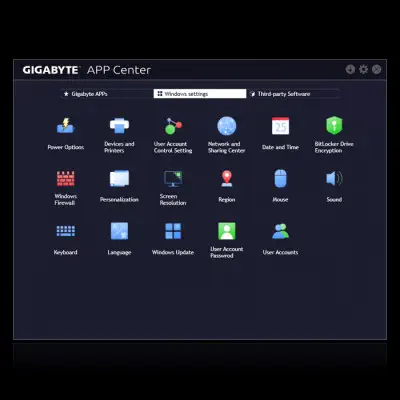This screenshot has width=400, height=400.
Task: Select the Windows settings tab
Action: click(200, 94)
